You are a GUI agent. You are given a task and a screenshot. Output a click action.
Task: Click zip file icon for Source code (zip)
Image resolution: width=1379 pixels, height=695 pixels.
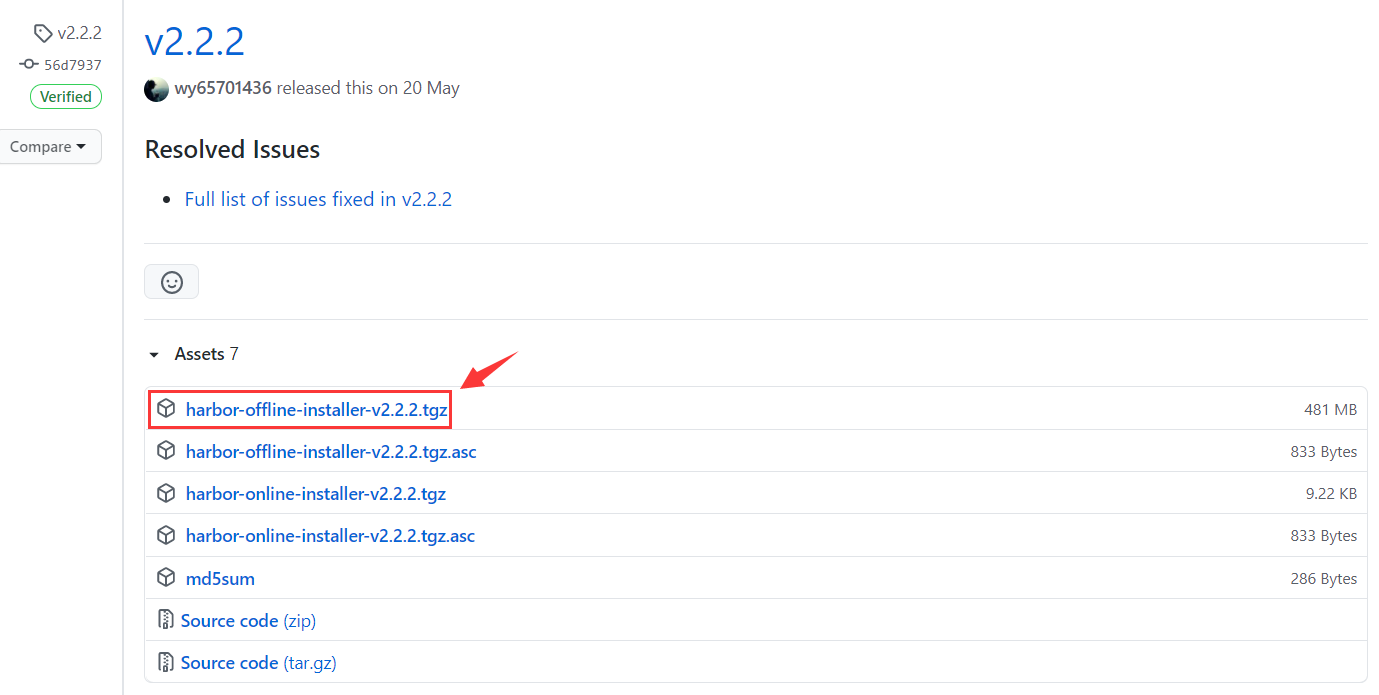166,621
